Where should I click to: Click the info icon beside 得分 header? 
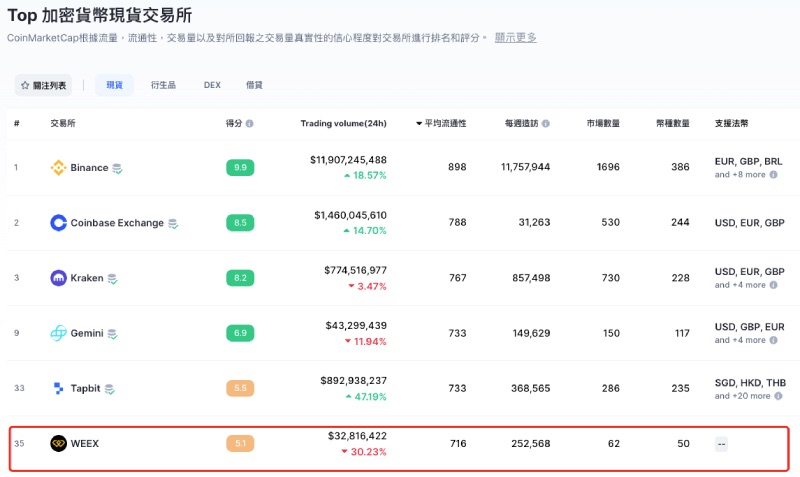point(249,124)
